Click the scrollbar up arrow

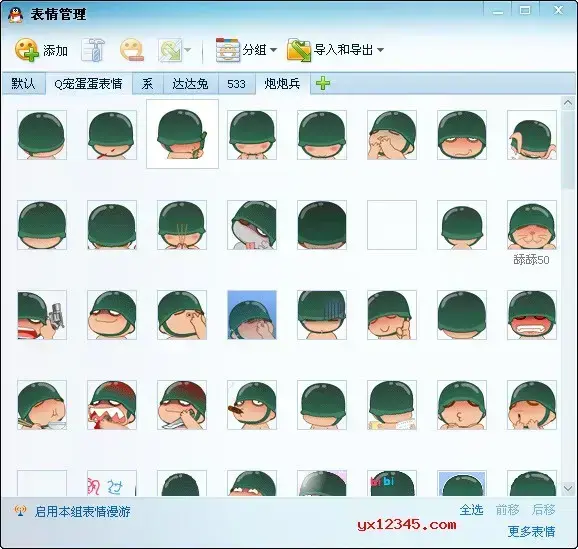[568, 104]
